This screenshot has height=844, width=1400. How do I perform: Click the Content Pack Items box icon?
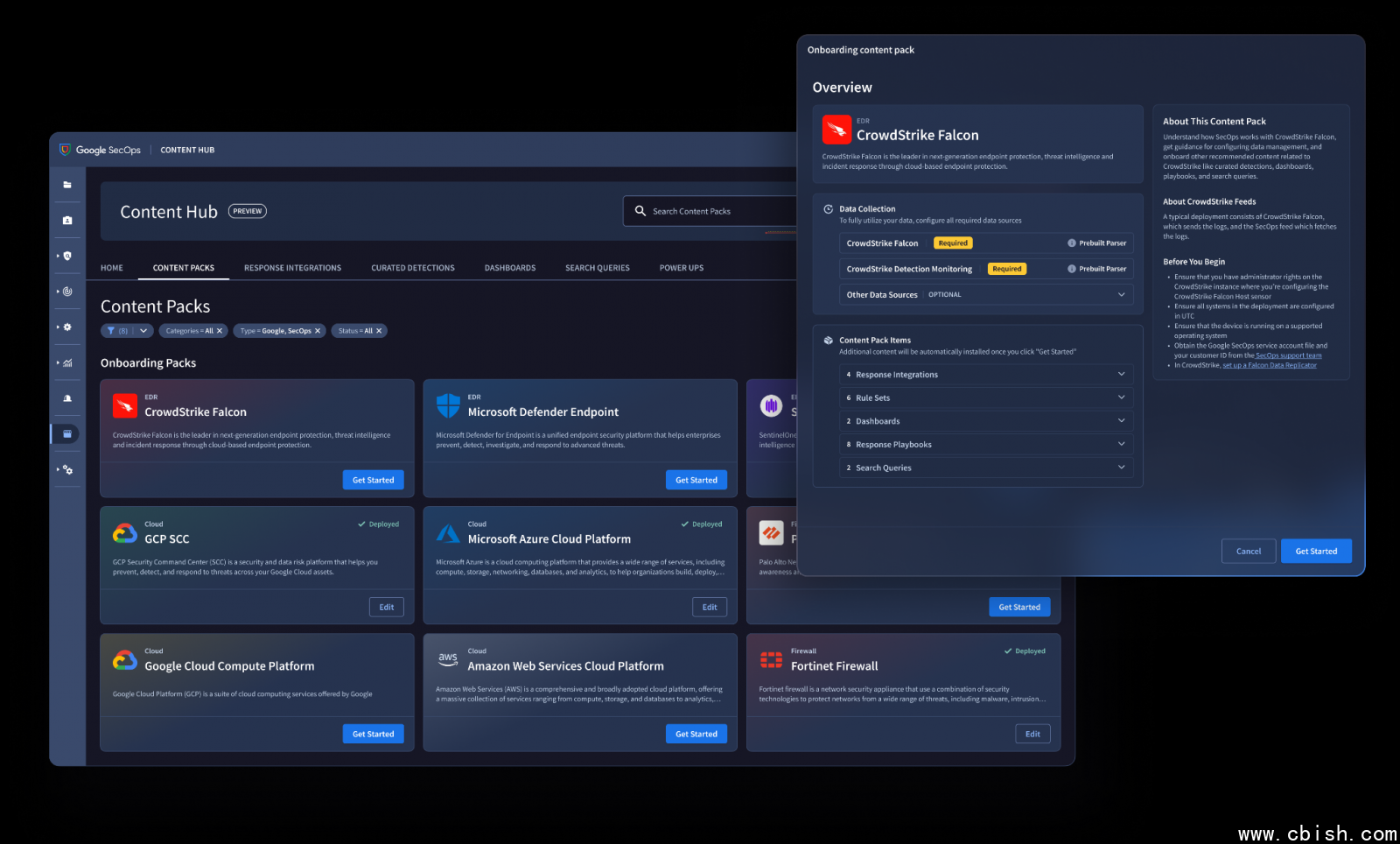pos(828,341)
